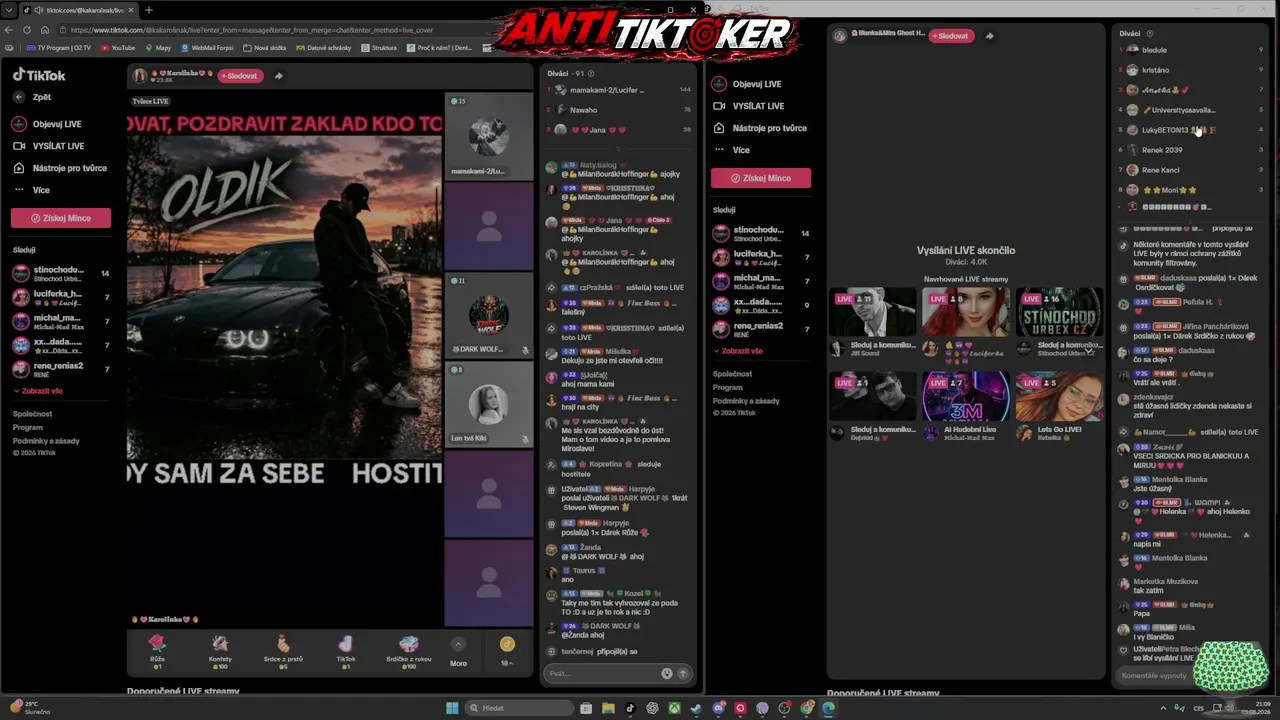1280x720 pixels.
Task: Open the Windows Start menu
Action: pyautogui.click(x=452, y=708)
